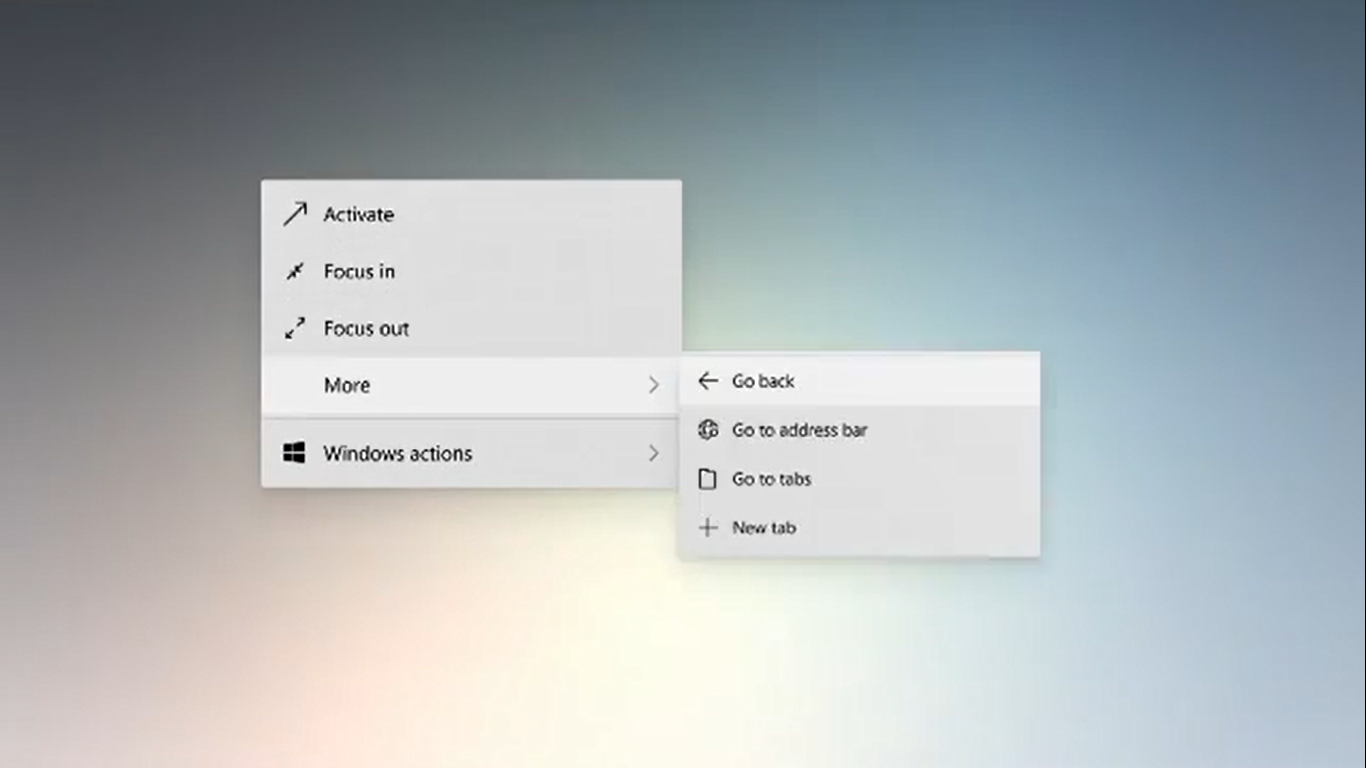The width and height of the screenshot is (1366, 768).
Task: Click the Activate diagonal arrow icon
Action: click(294, 214)
